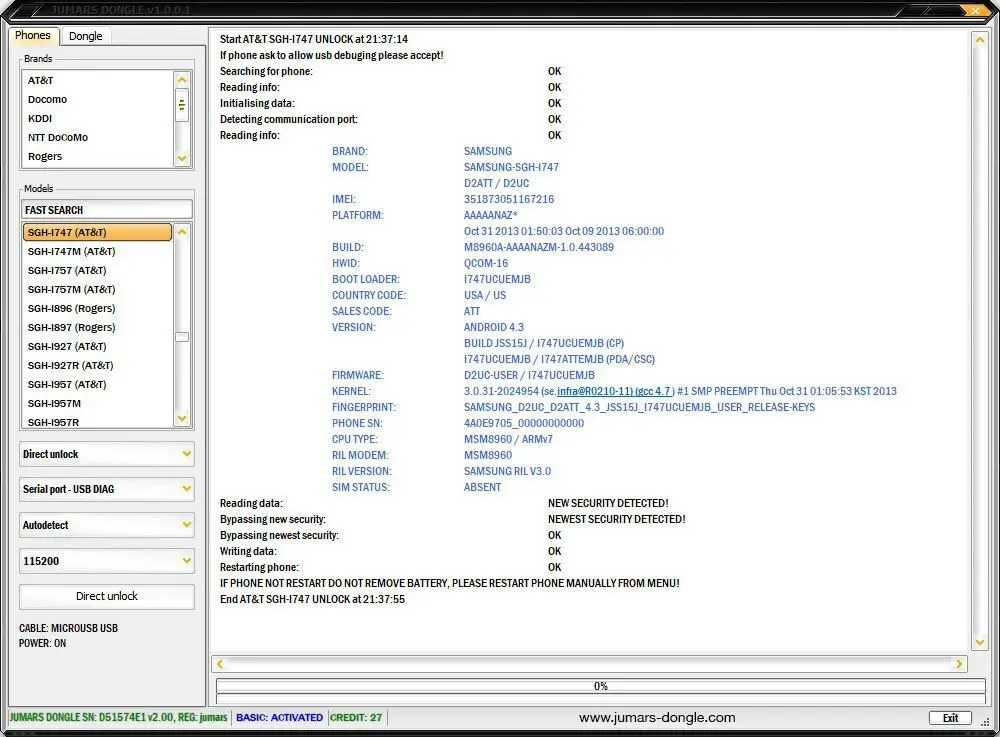Screen dimensions: 1000x737
Task: Click the log panel scroll-down arrow
Action: [980, 643]
